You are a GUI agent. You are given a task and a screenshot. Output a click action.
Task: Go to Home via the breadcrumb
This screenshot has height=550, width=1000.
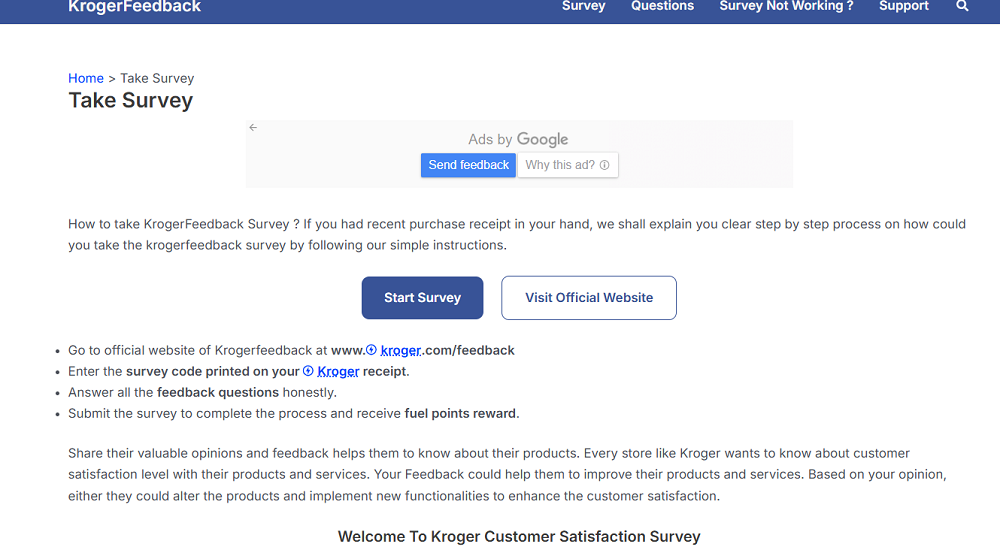(x=86, y=78)
